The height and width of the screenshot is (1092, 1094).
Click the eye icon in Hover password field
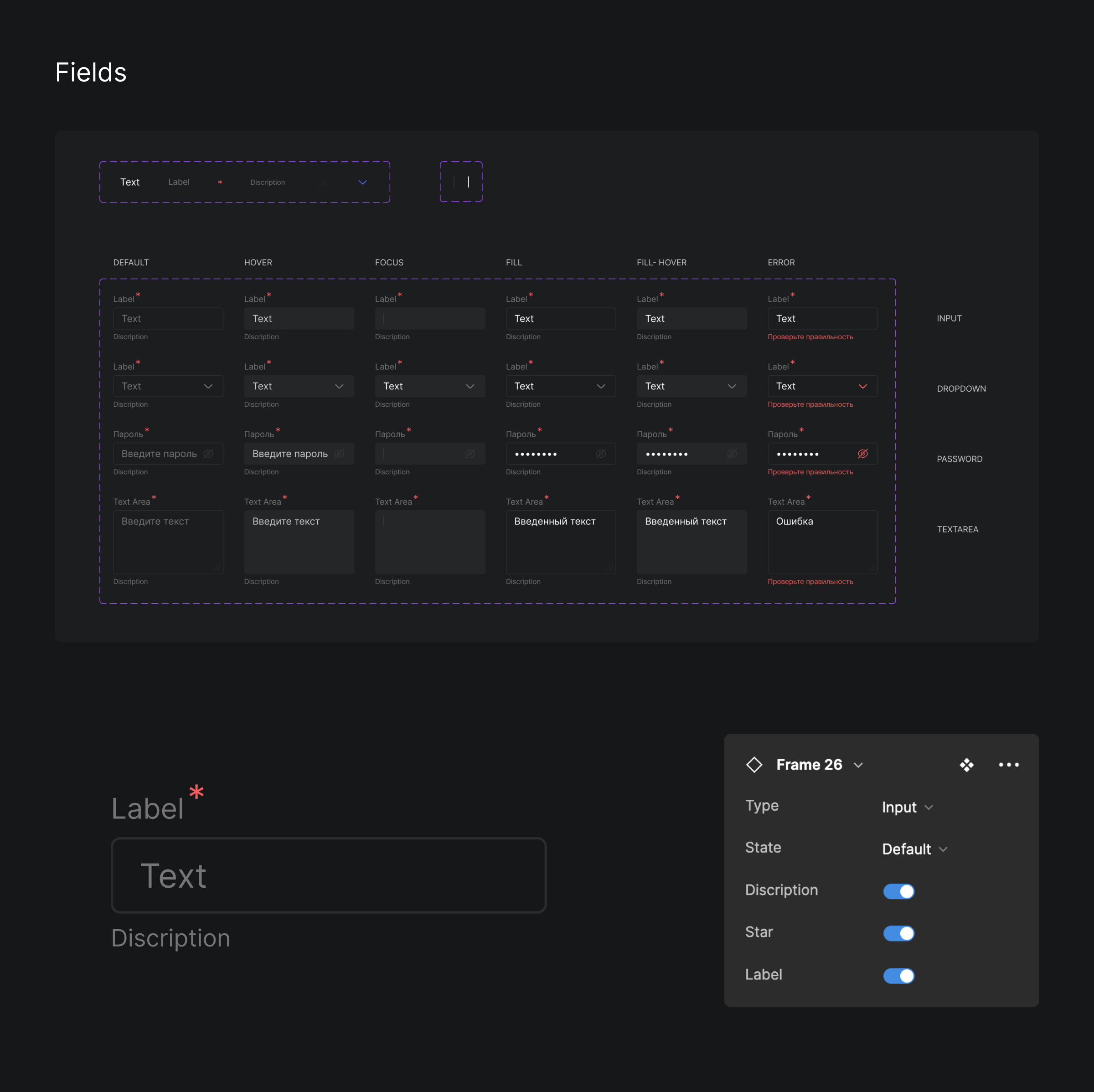click(x=339, y=454)
